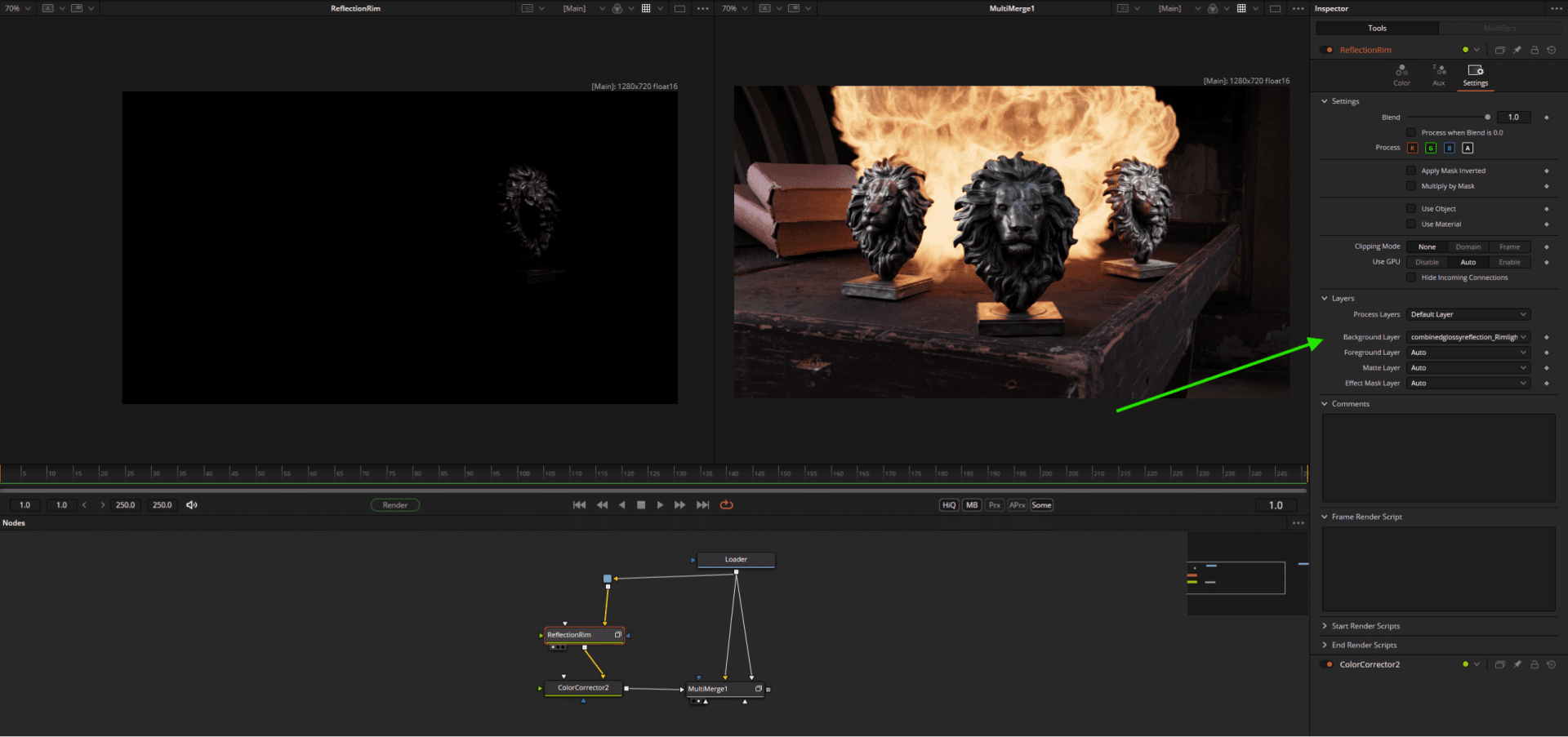Toggle the checkerboard grid in the right viewer

(x=1240, y=8)
